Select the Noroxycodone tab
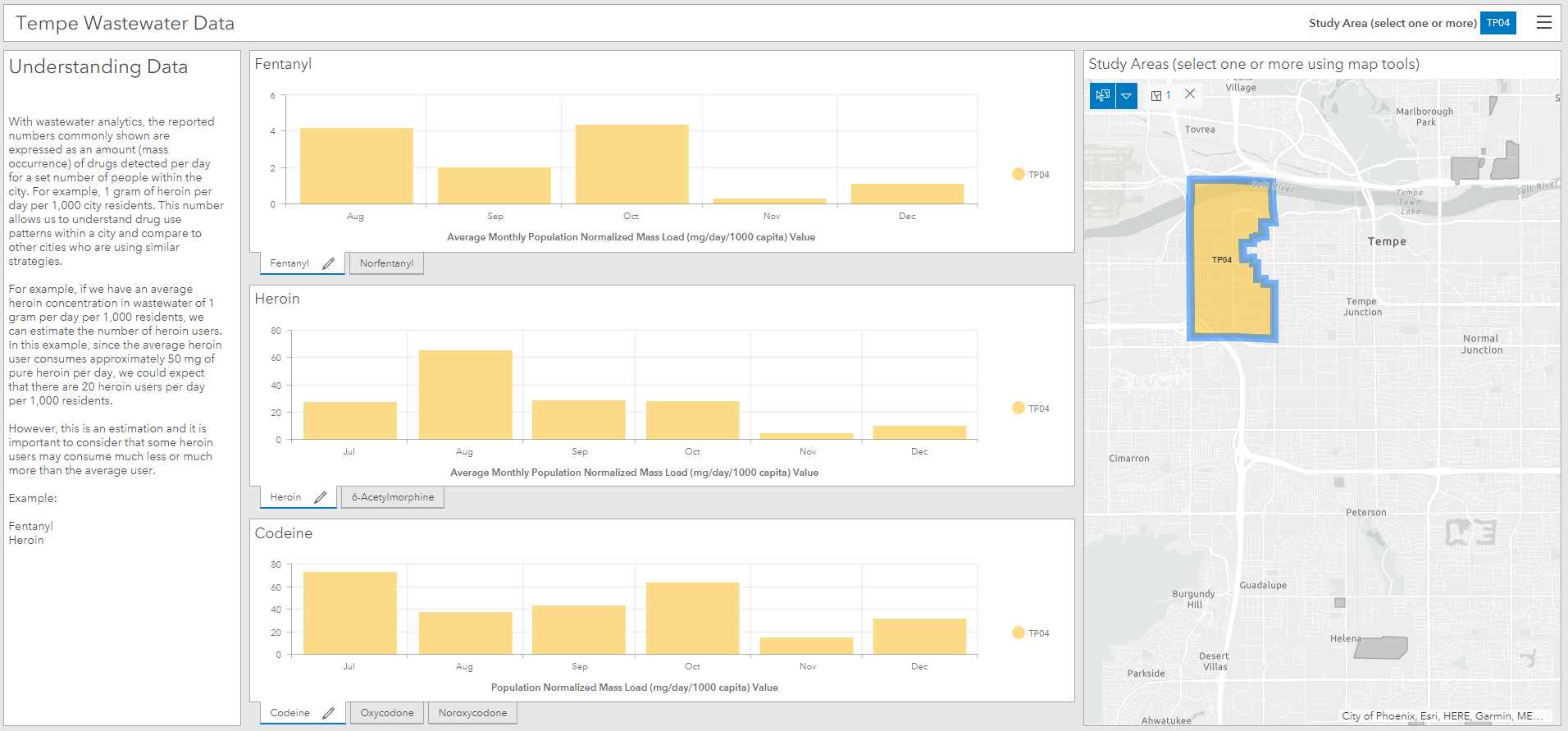Screen dimensions: 1568x731 coord(472,713)
